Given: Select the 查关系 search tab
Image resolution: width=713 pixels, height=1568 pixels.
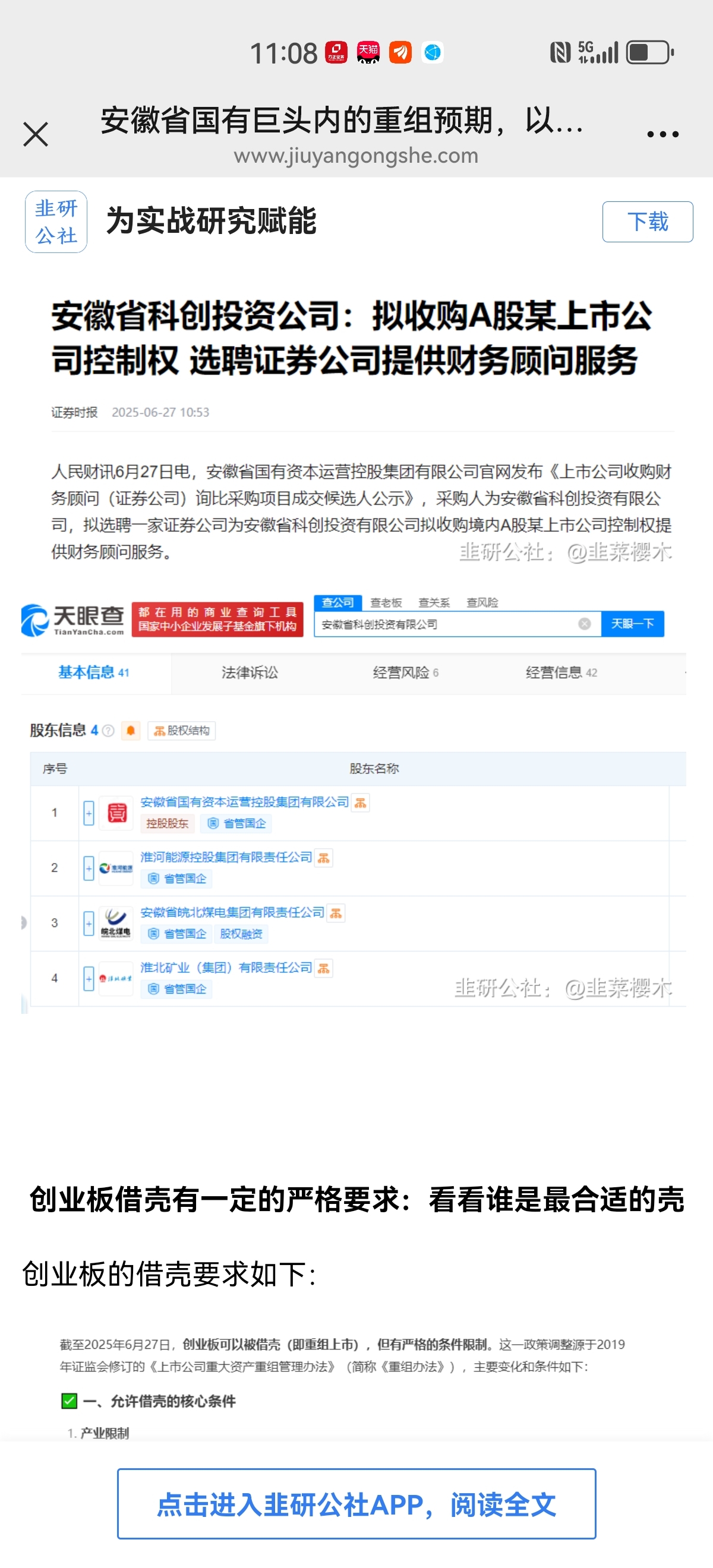Looking at the screenshot, I should point(434,603).
